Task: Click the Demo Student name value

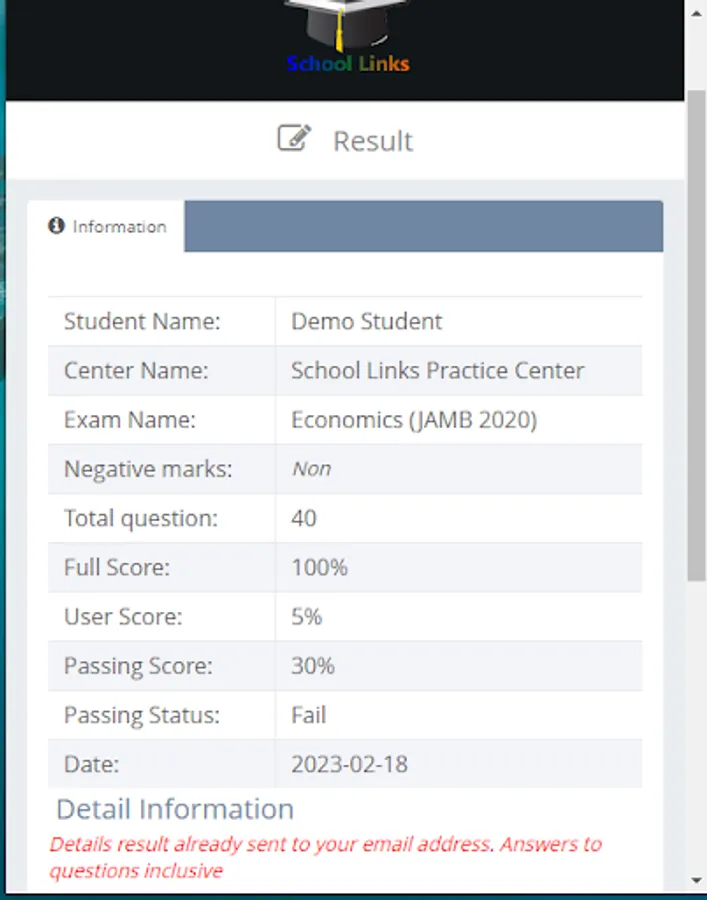Action: [x=366, y=322]
